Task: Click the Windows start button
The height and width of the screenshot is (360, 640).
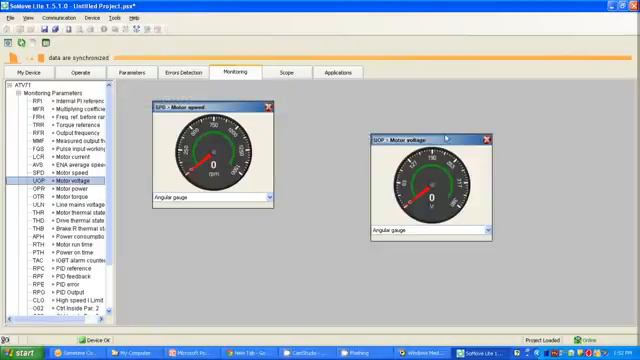Action: 22,353
